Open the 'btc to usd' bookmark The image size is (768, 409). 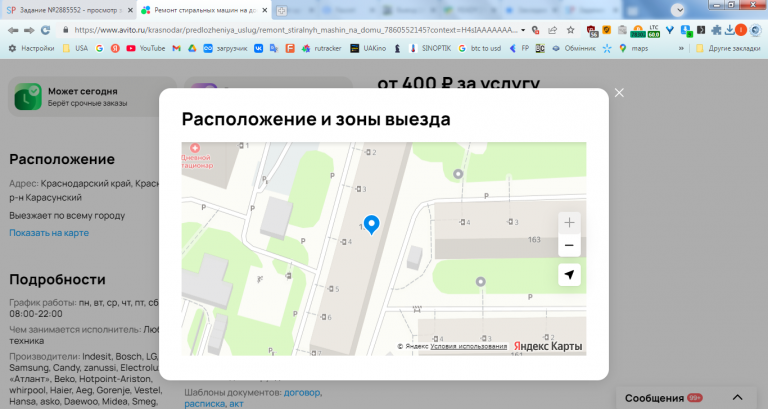(x=480, y=48)
